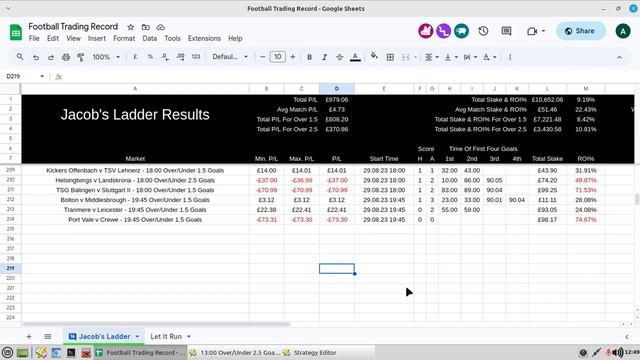Toggle strikethrough formatting
Image resolution: width=640 pixels, height=360 pixels.
[339, 57]
